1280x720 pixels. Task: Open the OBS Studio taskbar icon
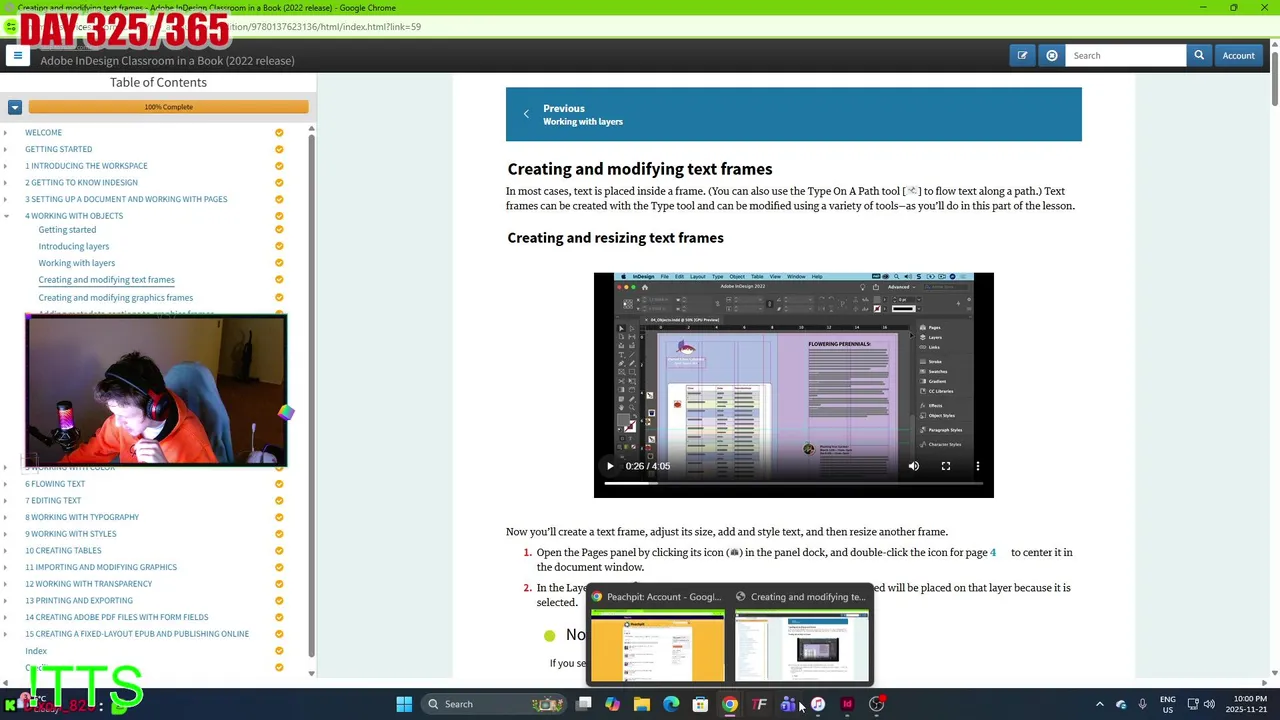pyautogui.click(x=876, y=704)
